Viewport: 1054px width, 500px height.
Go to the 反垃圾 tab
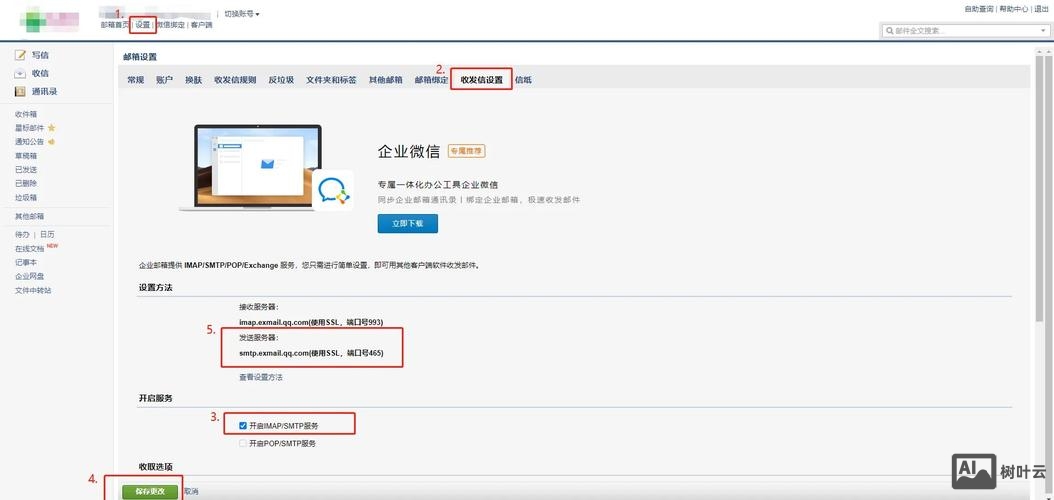click(281, 80)
